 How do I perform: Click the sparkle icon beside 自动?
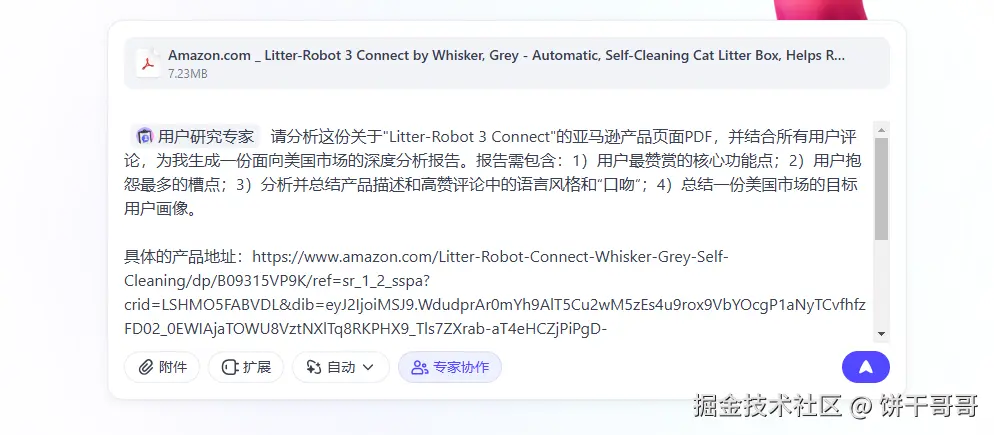[x=314, y=367]
